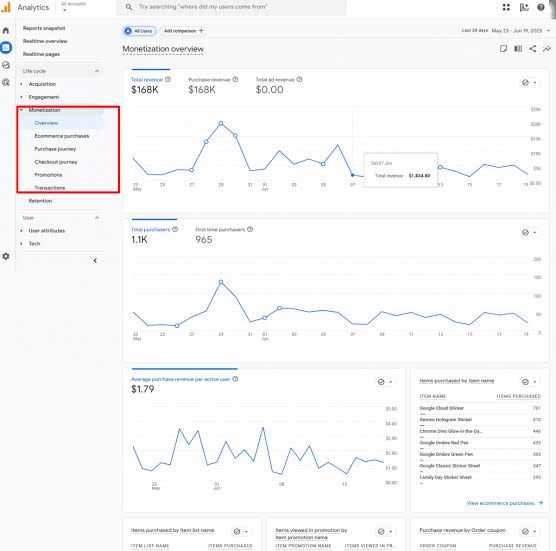Screen dimensions: 556x551
Task: Open Checkout journey report
Action: 56,162
